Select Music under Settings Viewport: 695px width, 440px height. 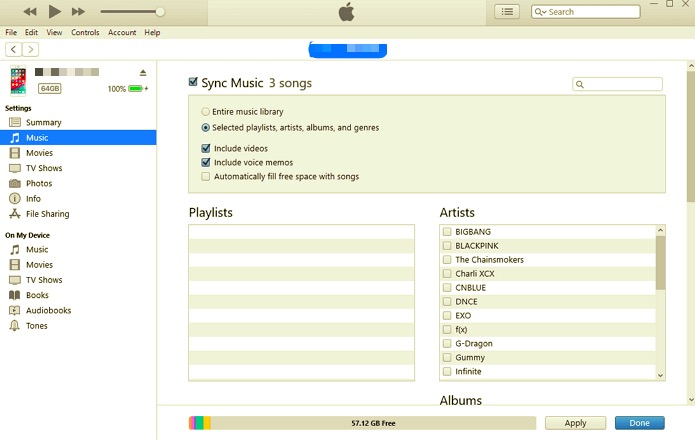78,138
